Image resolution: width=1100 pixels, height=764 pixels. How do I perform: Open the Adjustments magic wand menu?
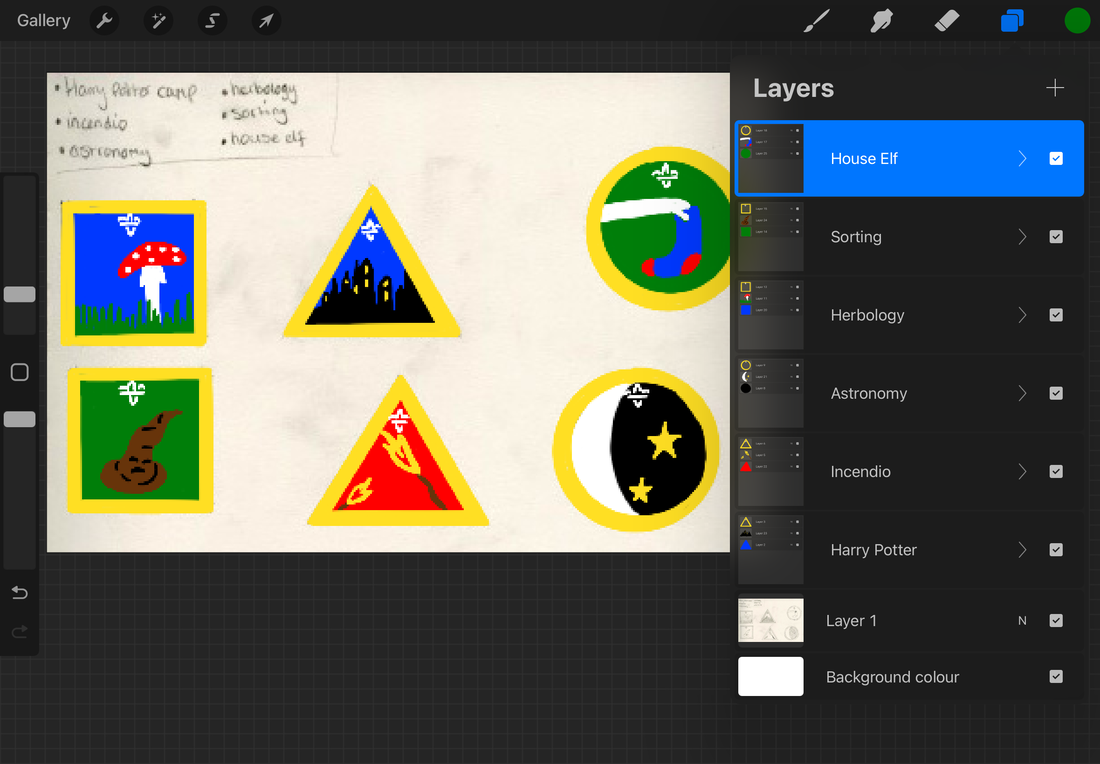tap(158, 21)
